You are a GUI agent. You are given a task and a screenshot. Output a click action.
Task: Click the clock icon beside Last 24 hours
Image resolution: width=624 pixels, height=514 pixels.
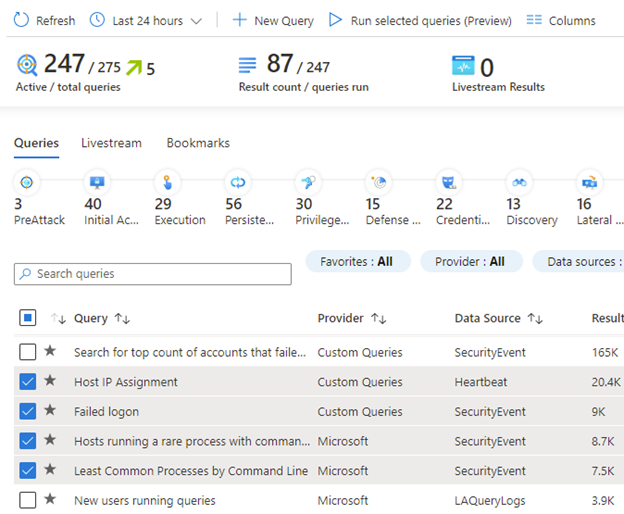click(x=97, y=20)
